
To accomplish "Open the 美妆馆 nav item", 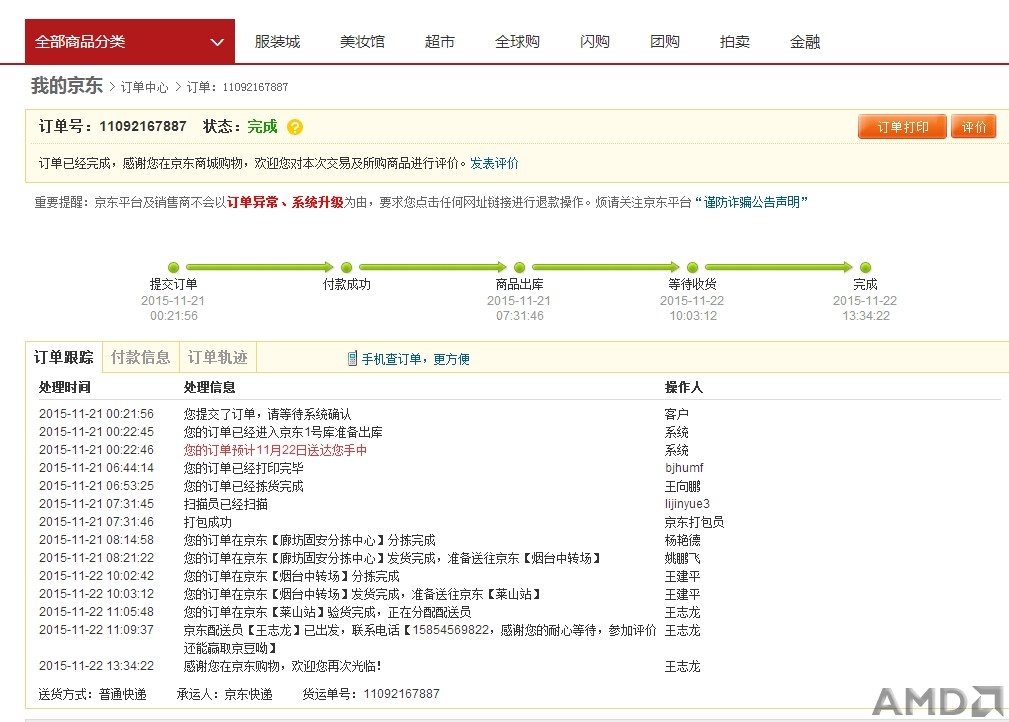I will click(362, 42).
